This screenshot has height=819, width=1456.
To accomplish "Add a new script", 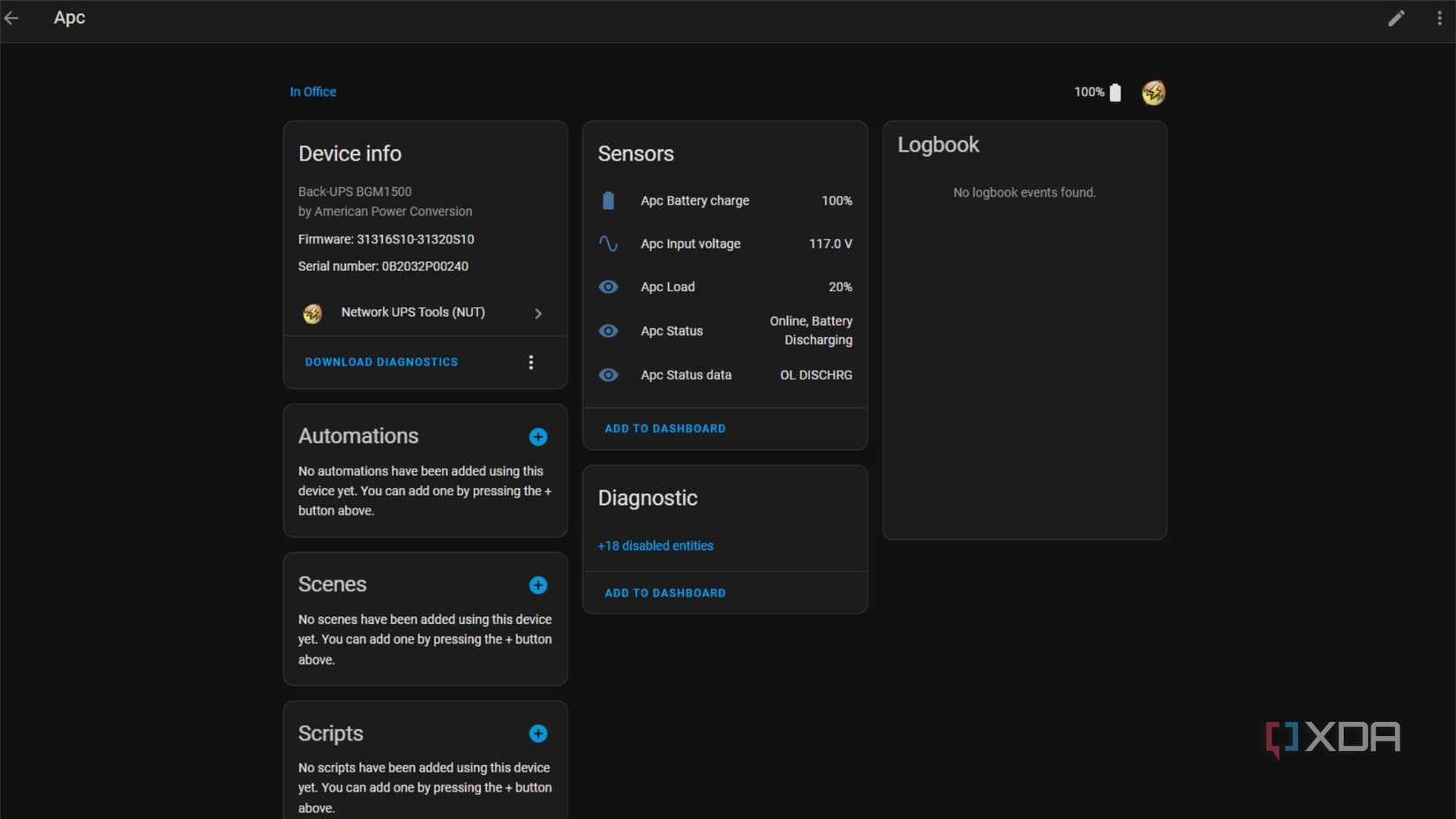I will 538,733.
